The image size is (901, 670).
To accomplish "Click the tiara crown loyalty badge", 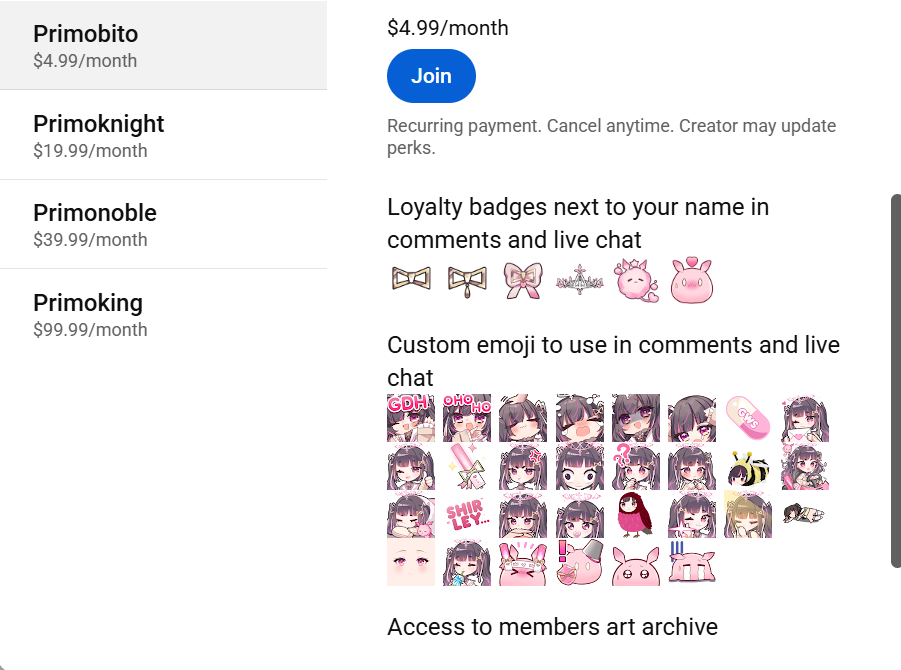I will 579,280.
